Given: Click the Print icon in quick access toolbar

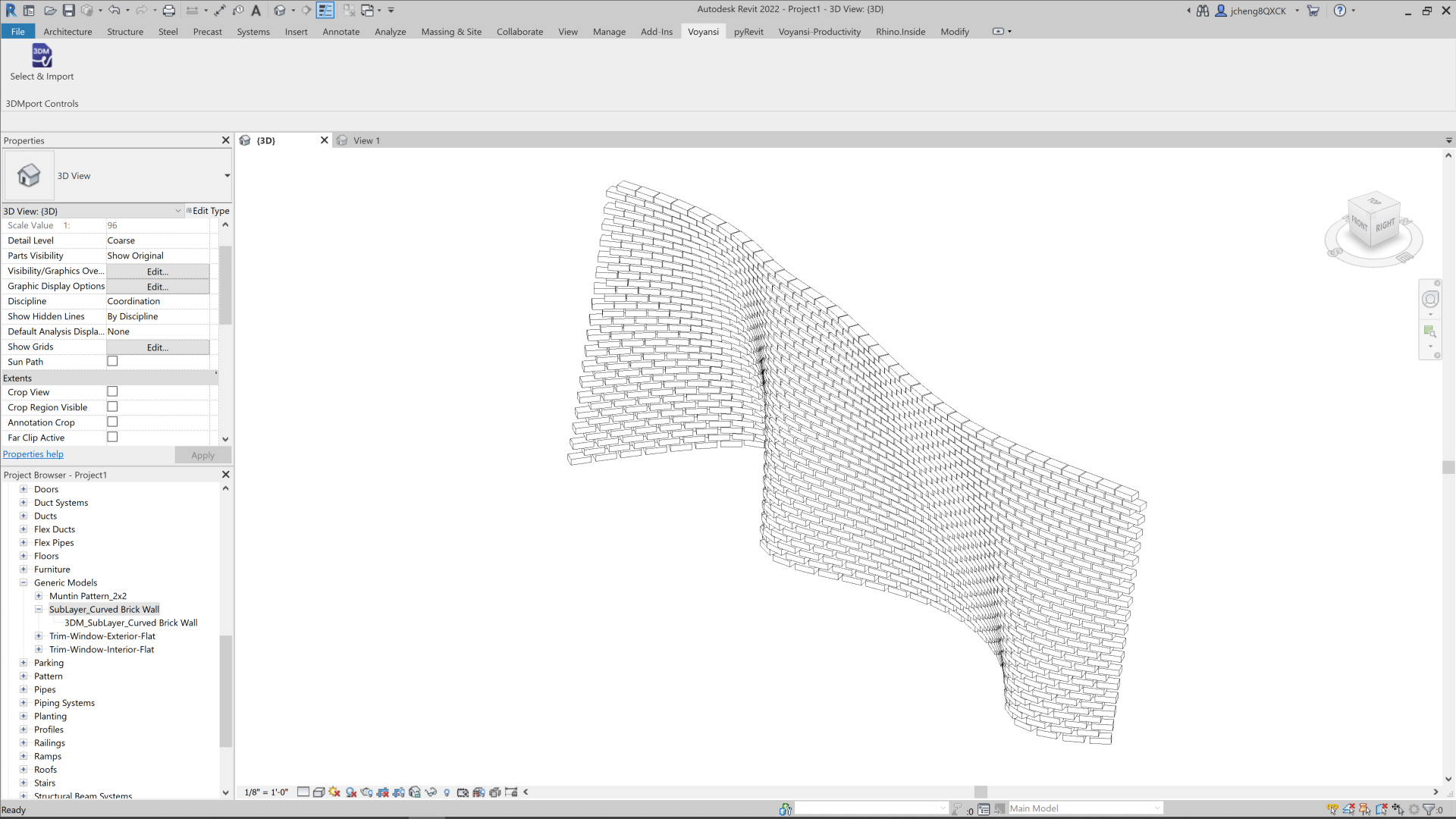Looking at the screenshot, I should [x=168, y=11].
